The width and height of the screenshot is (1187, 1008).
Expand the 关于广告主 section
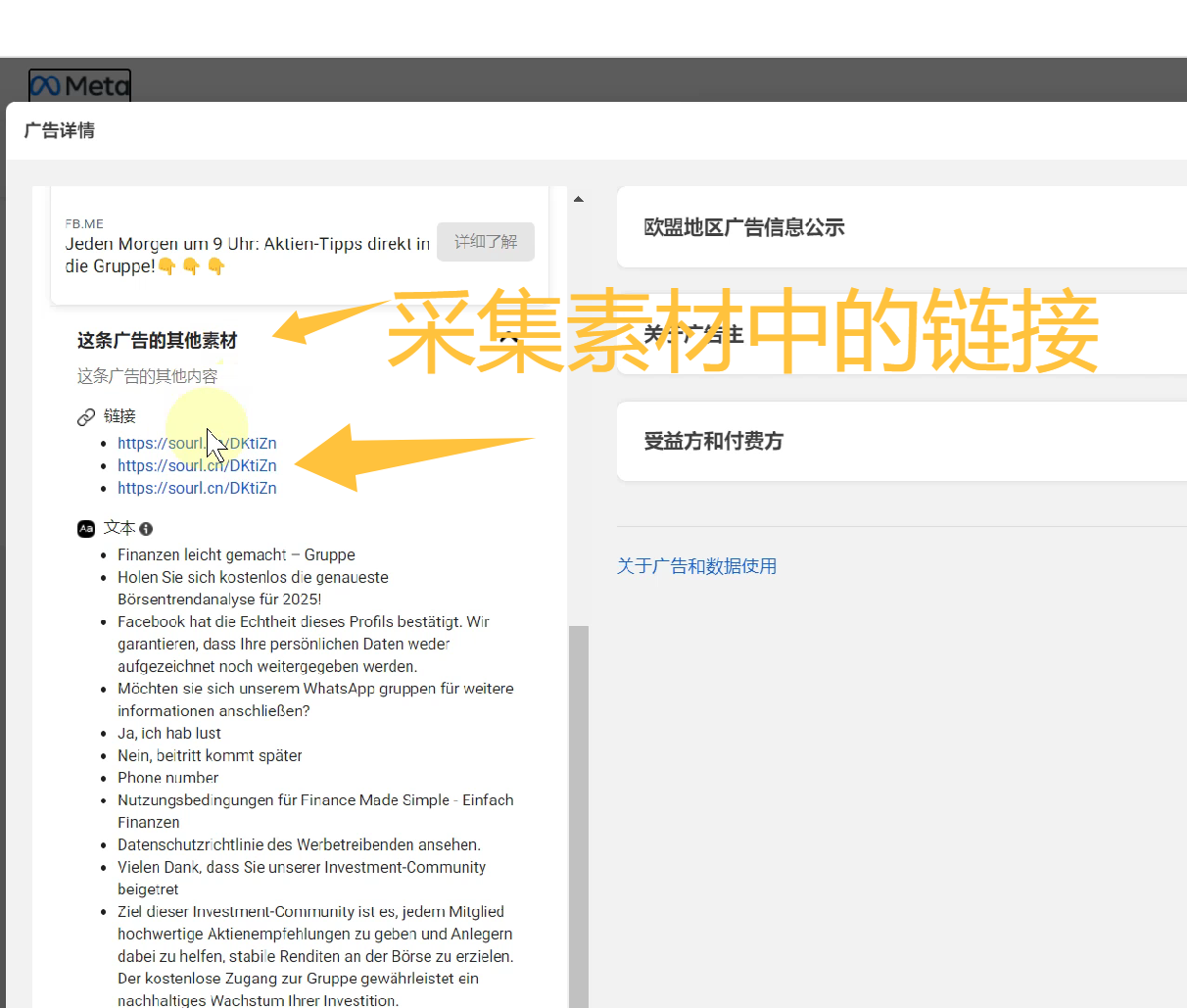(693, 335)
